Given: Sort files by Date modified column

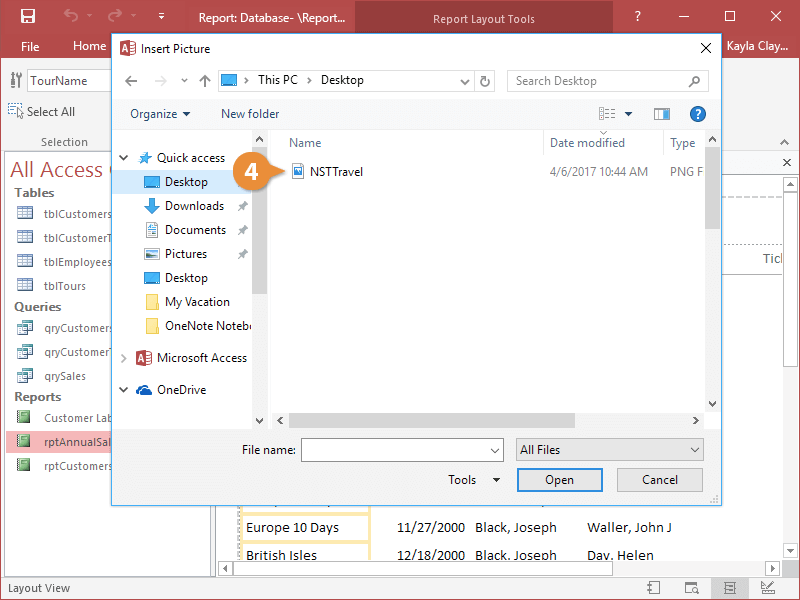Looking at the screenshot, I should click(x=587, y=143).
